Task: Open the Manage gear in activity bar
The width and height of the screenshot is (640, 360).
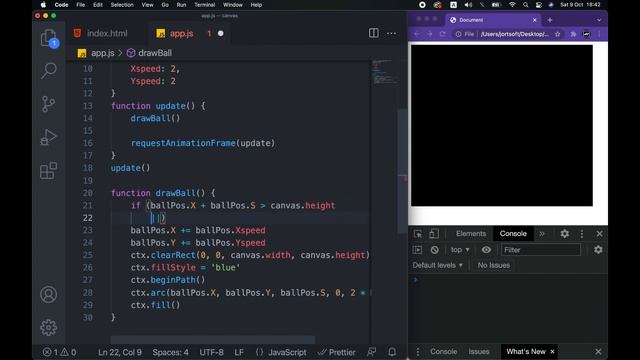Action: coord(48,327)
